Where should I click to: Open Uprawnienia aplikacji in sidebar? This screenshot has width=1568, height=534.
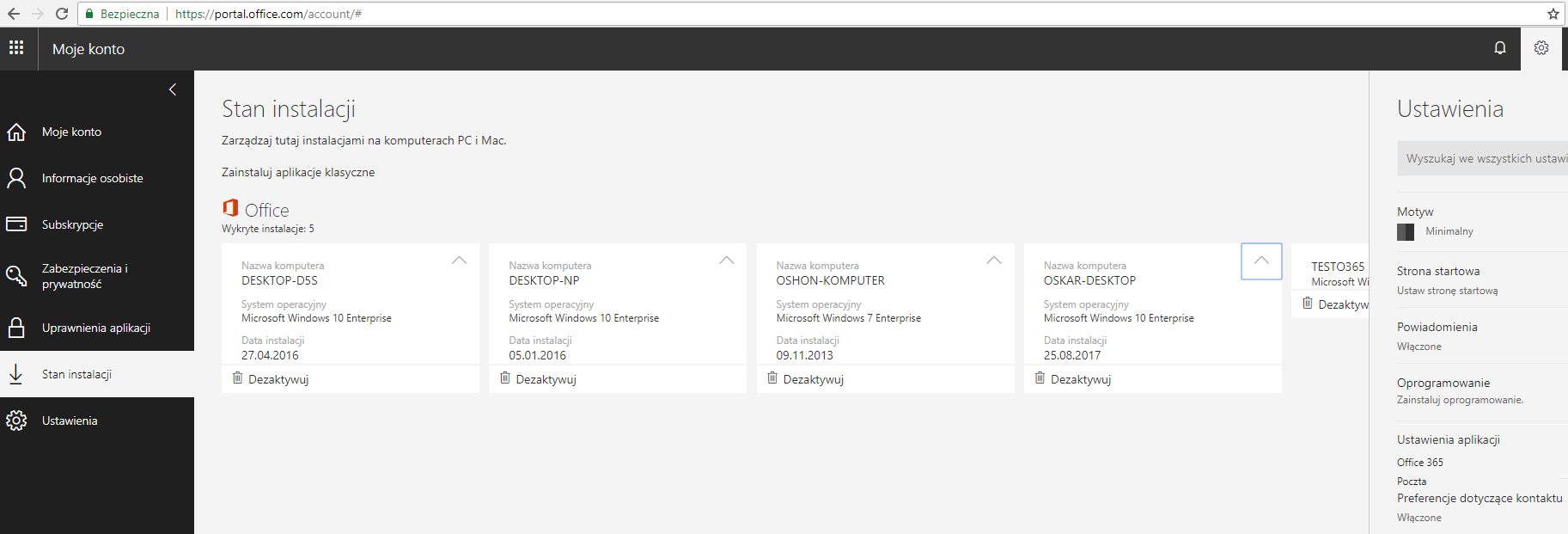(x=97, y=328)
